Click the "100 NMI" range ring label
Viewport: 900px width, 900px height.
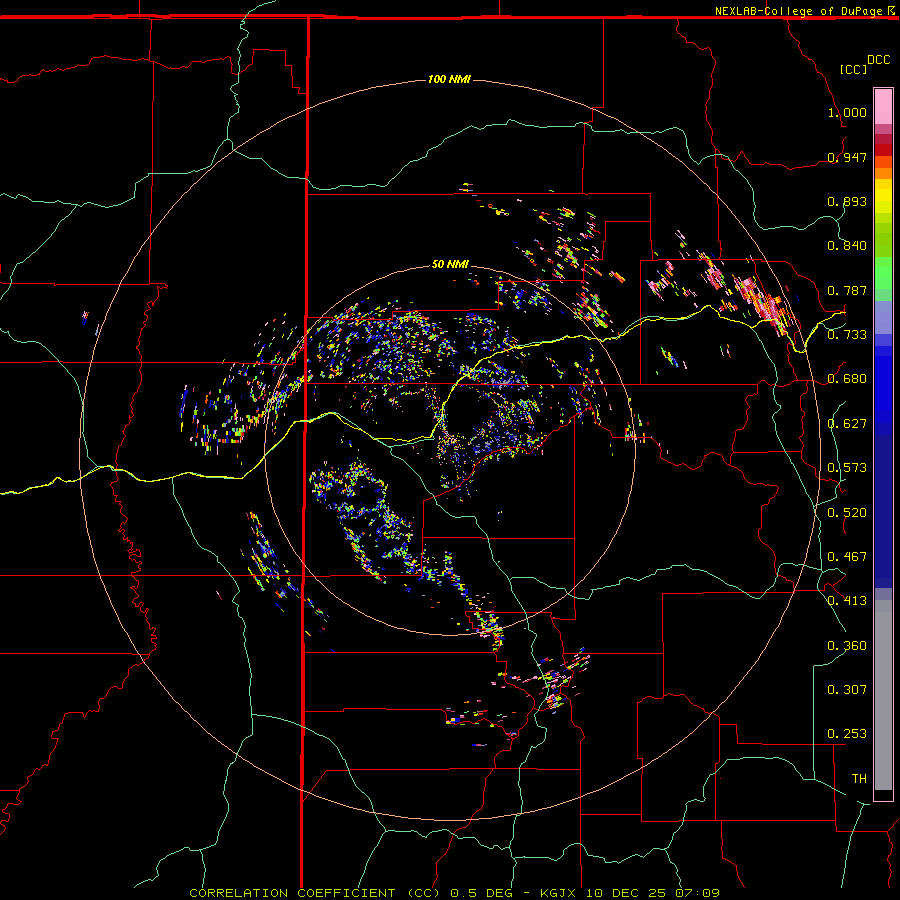coord(449,79)
